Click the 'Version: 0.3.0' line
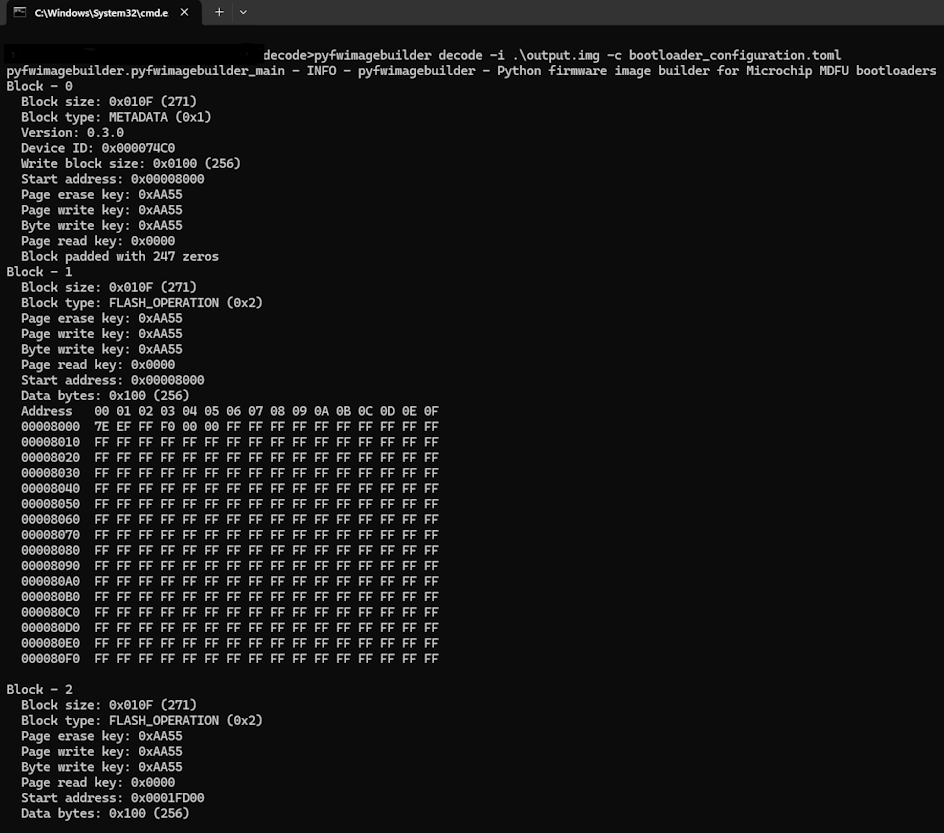 (x=72, y=133)
